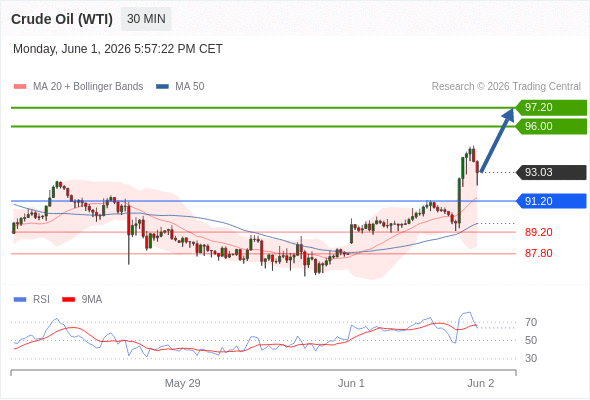Click the 30 MIN timeframe badge
The height and width of the screenshot is (400, 590).
pos(146,19)
